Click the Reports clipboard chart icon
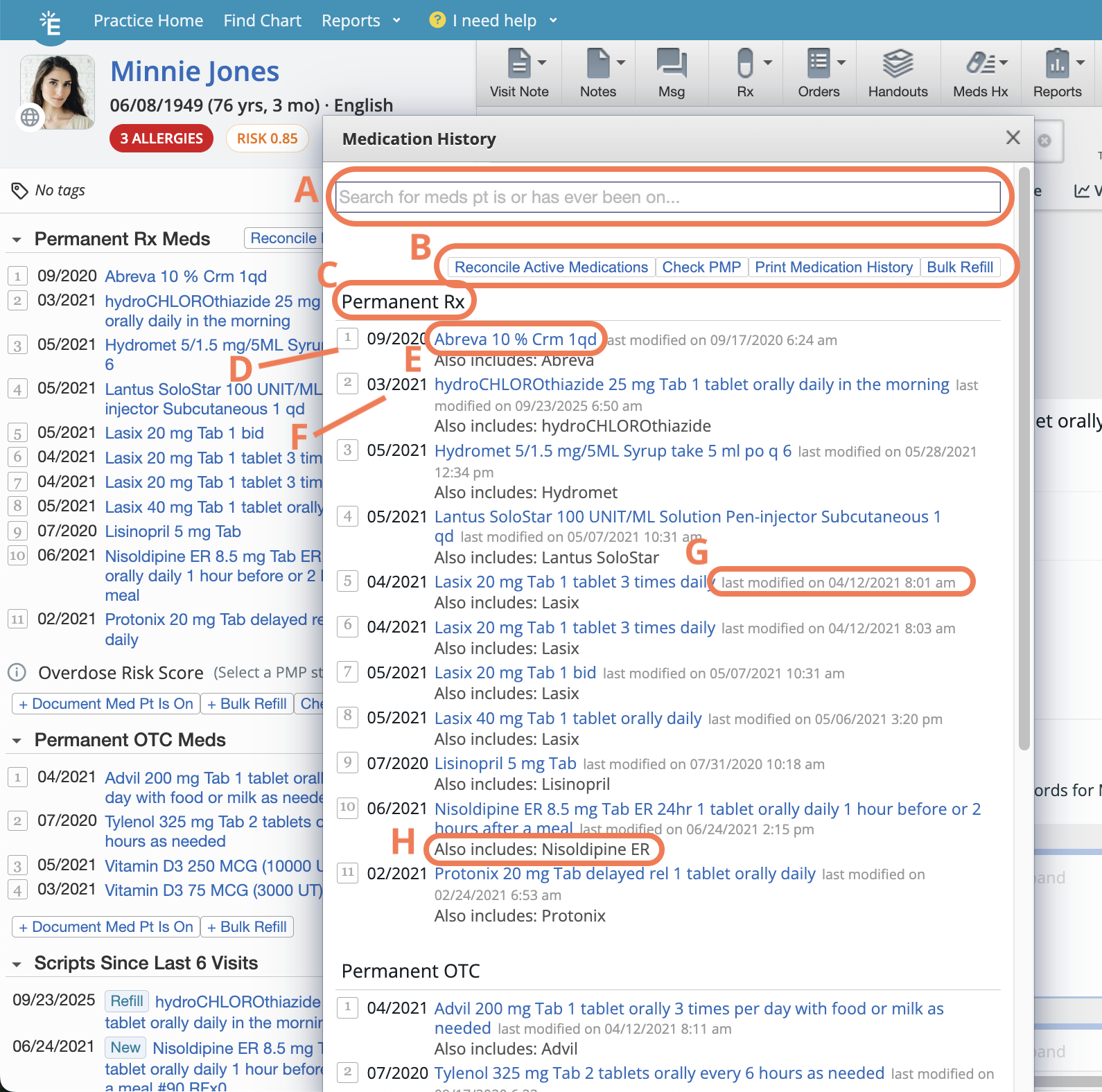 click(x=1057, y=64)
